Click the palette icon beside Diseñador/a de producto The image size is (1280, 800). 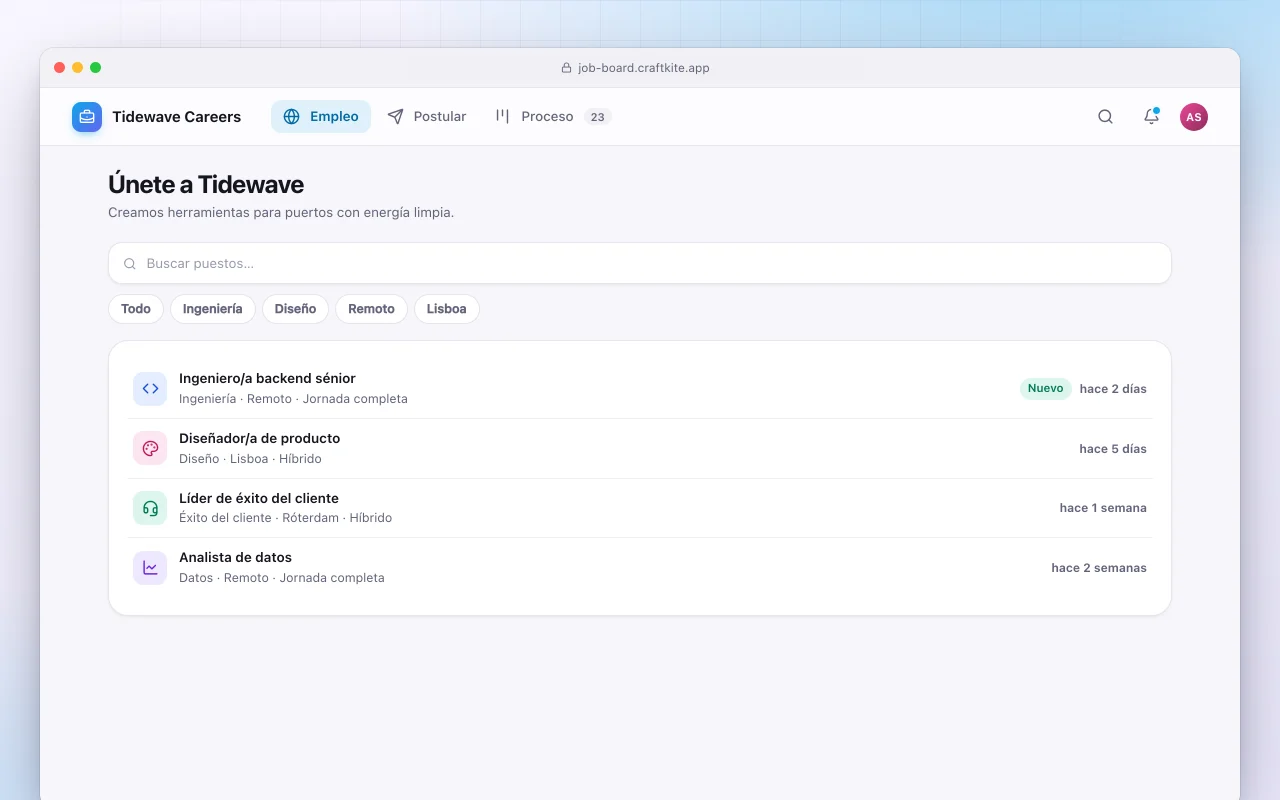tap(150, 448)
